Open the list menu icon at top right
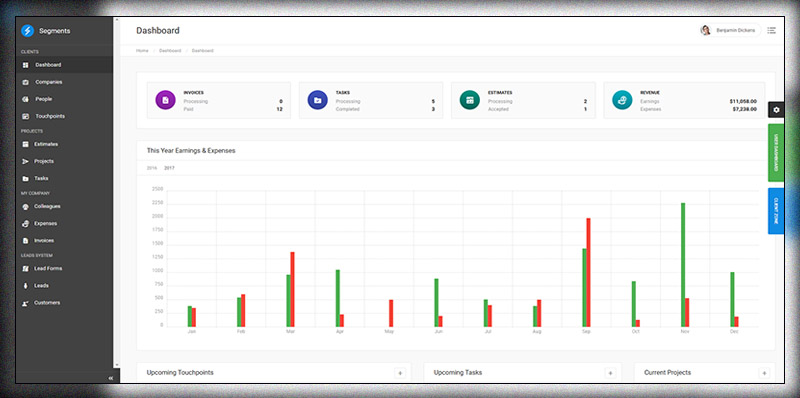Viewport: 800px width, 398px height. coord(771,31)
